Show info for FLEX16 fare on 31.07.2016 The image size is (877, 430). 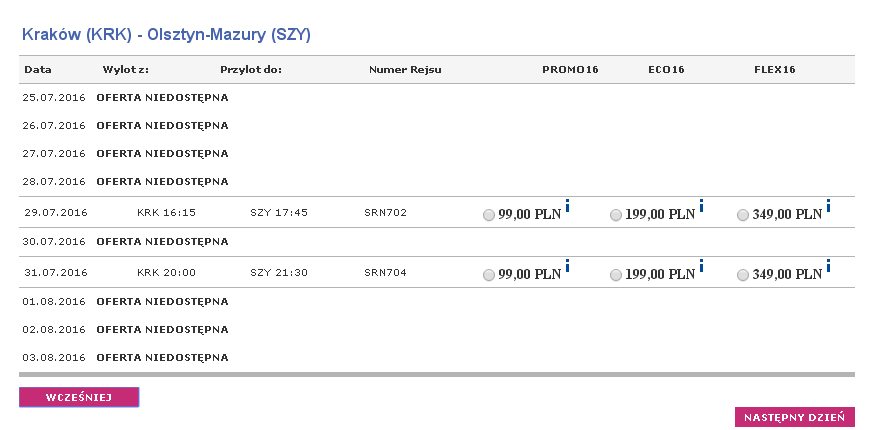(x=828, y=266)
